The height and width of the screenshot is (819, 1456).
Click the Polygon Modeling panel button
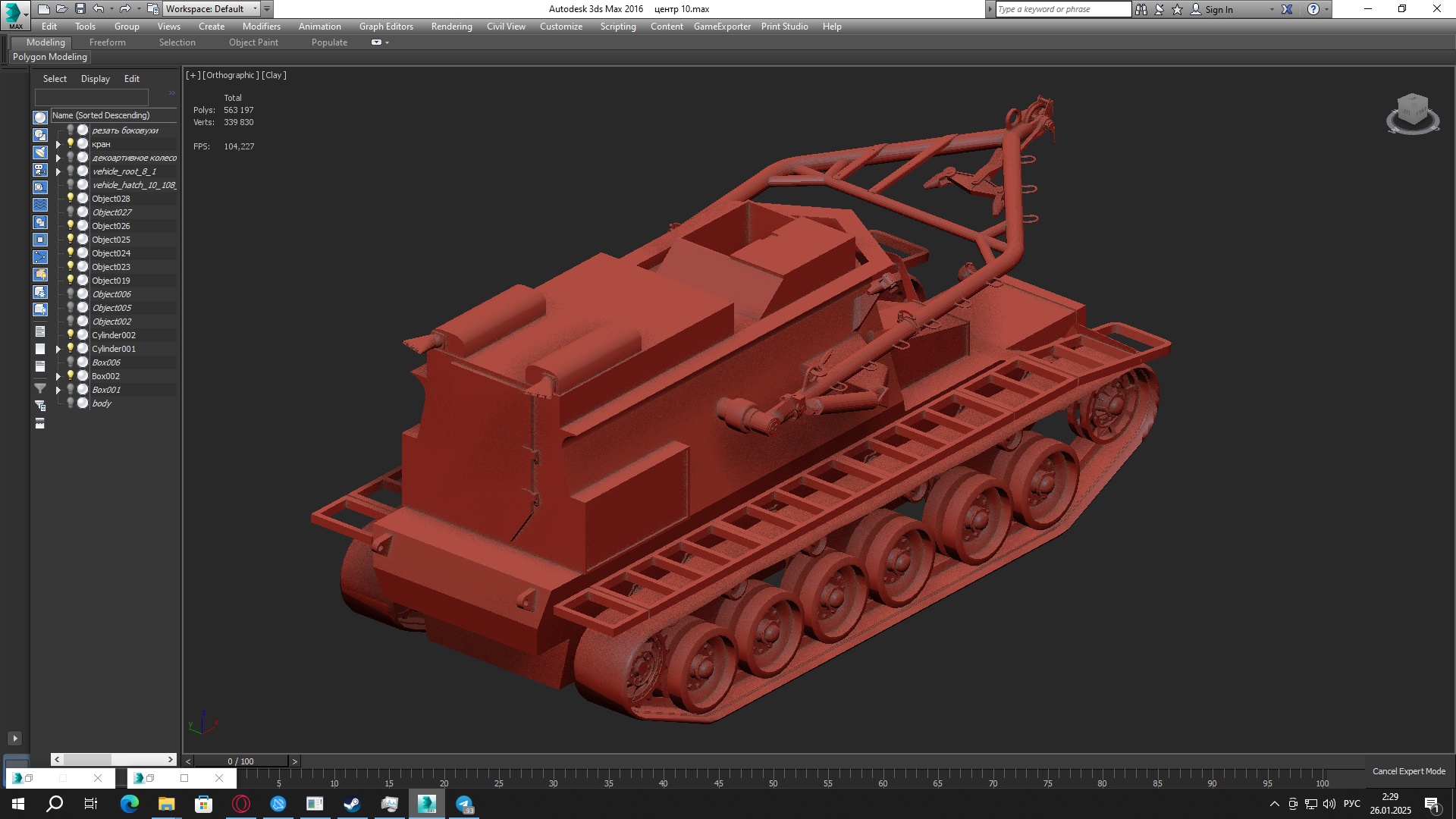pyautogui.click(x=50, y=57)
